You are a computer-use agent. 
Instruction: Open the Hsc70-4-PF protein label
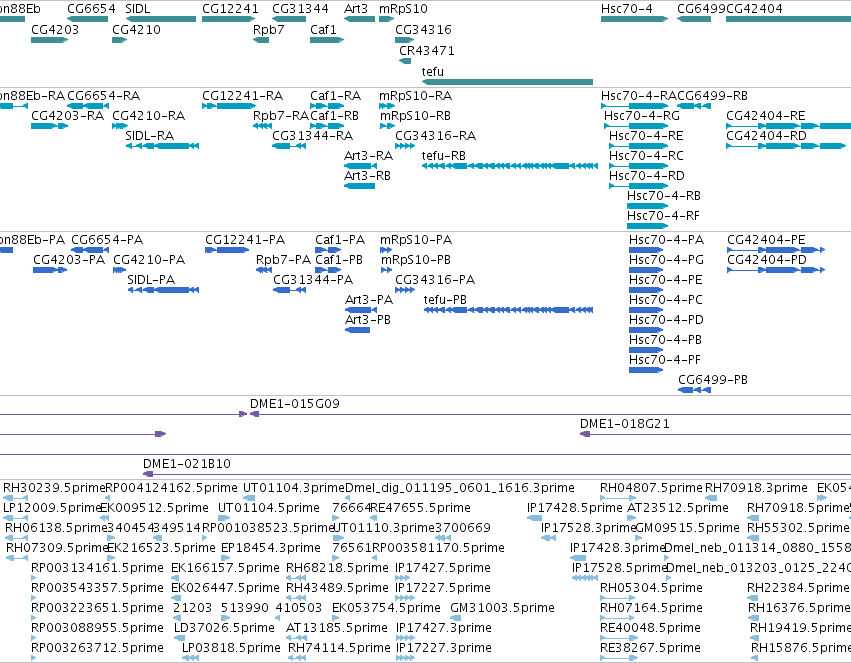[x=665, y=360]
